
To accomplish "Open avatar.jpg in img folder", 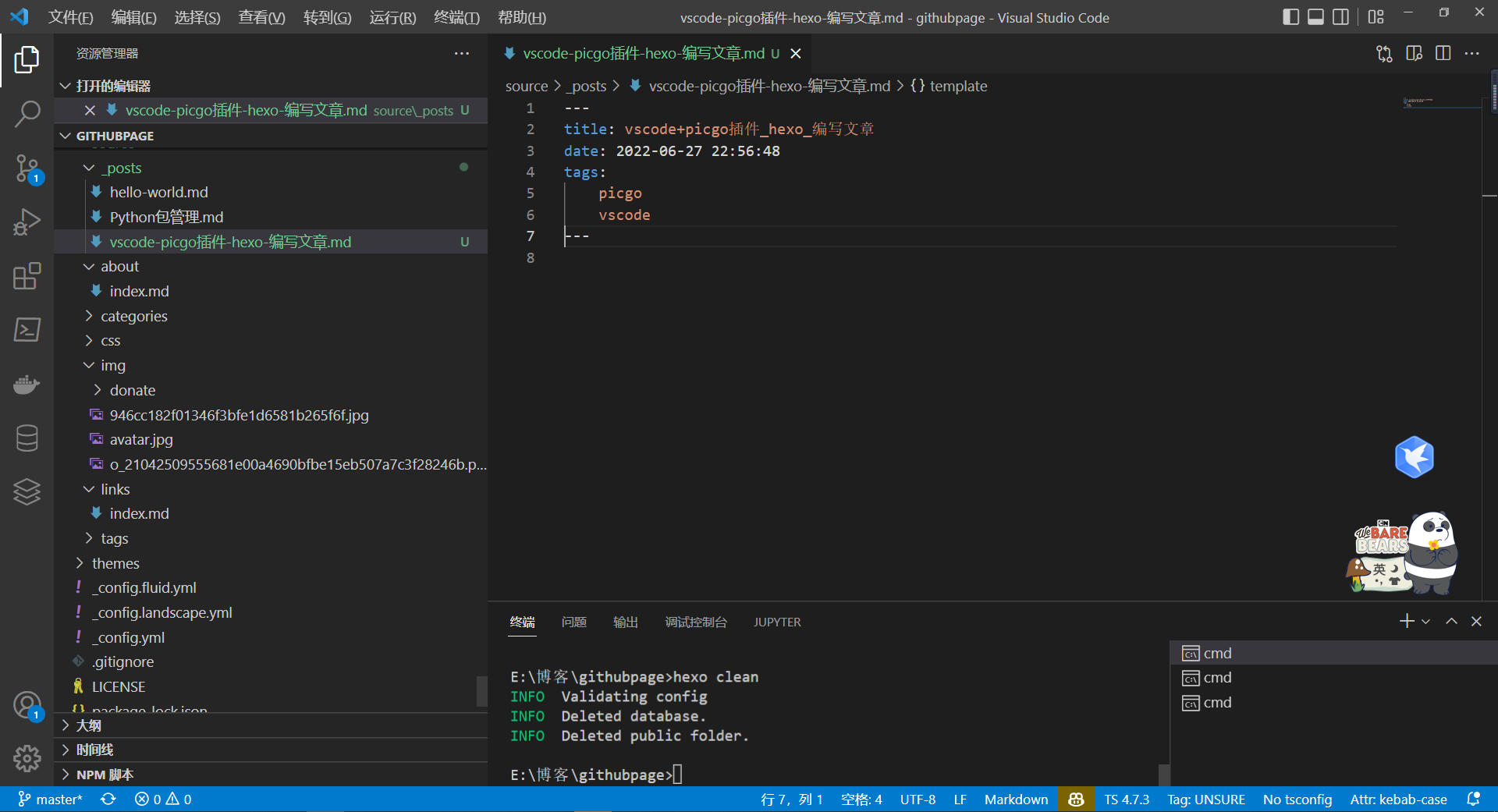I will 271,439.
